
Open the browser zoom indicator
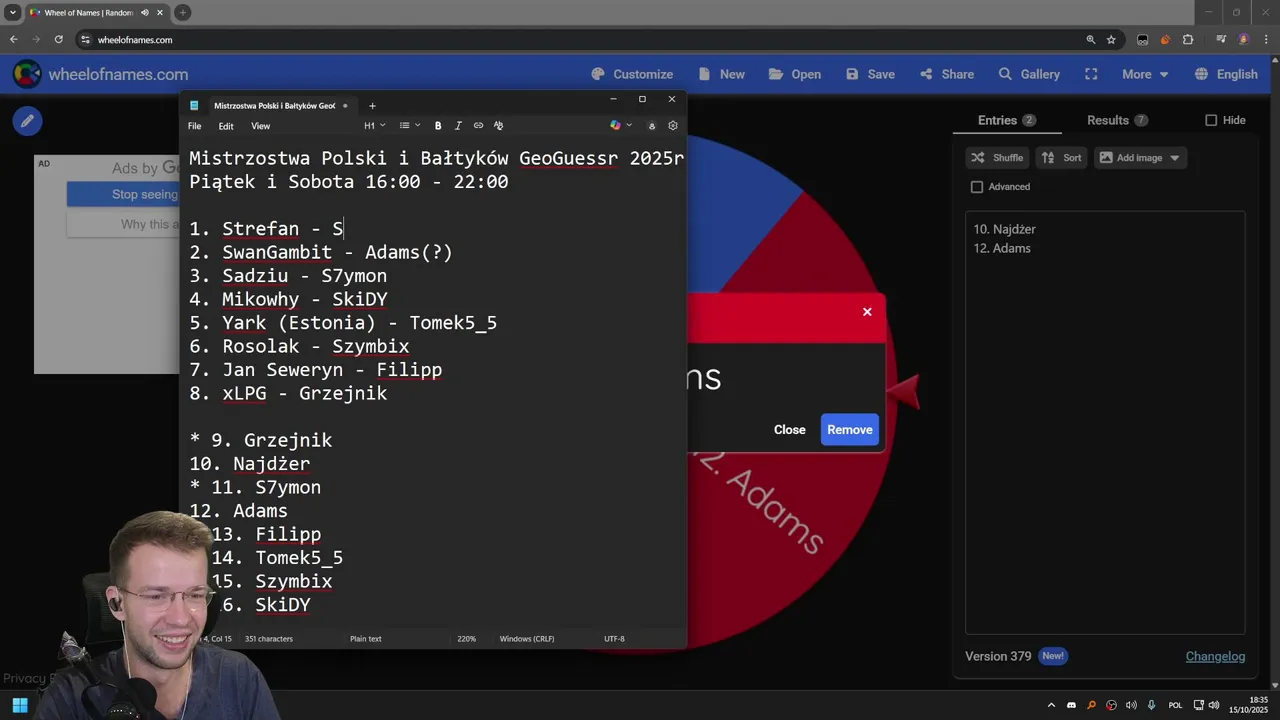[1090, 40]
